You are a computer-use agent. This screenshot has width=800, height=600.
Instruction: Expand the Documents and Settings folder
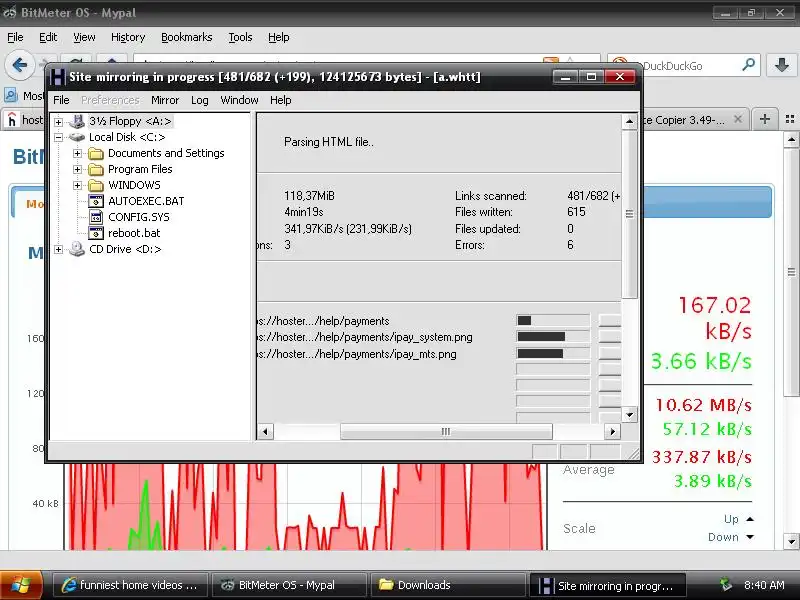tap(77, 153)
